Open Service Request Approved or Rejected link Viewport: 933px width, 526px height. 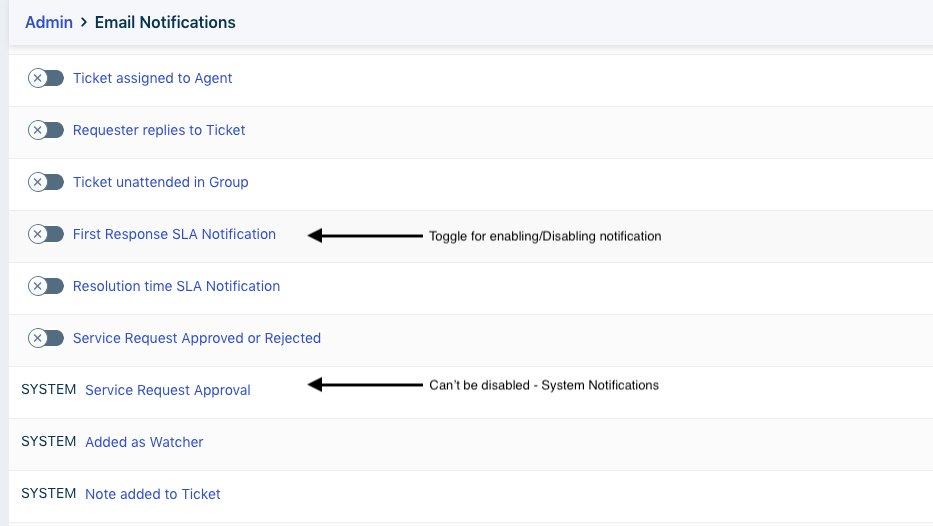pos(197,338)
